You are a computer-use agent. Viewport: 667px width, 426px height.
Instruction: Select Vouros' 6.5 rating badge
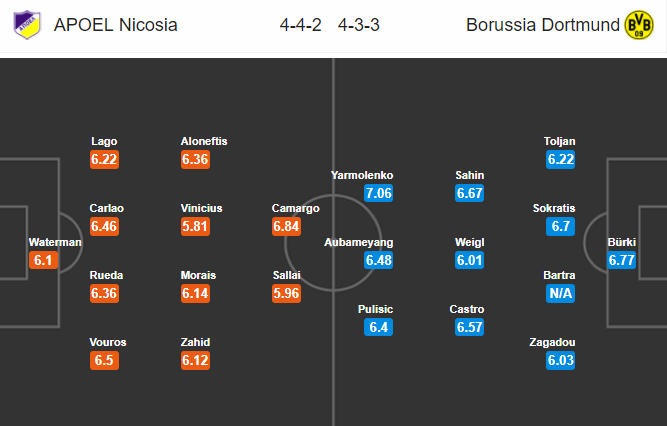104,360
